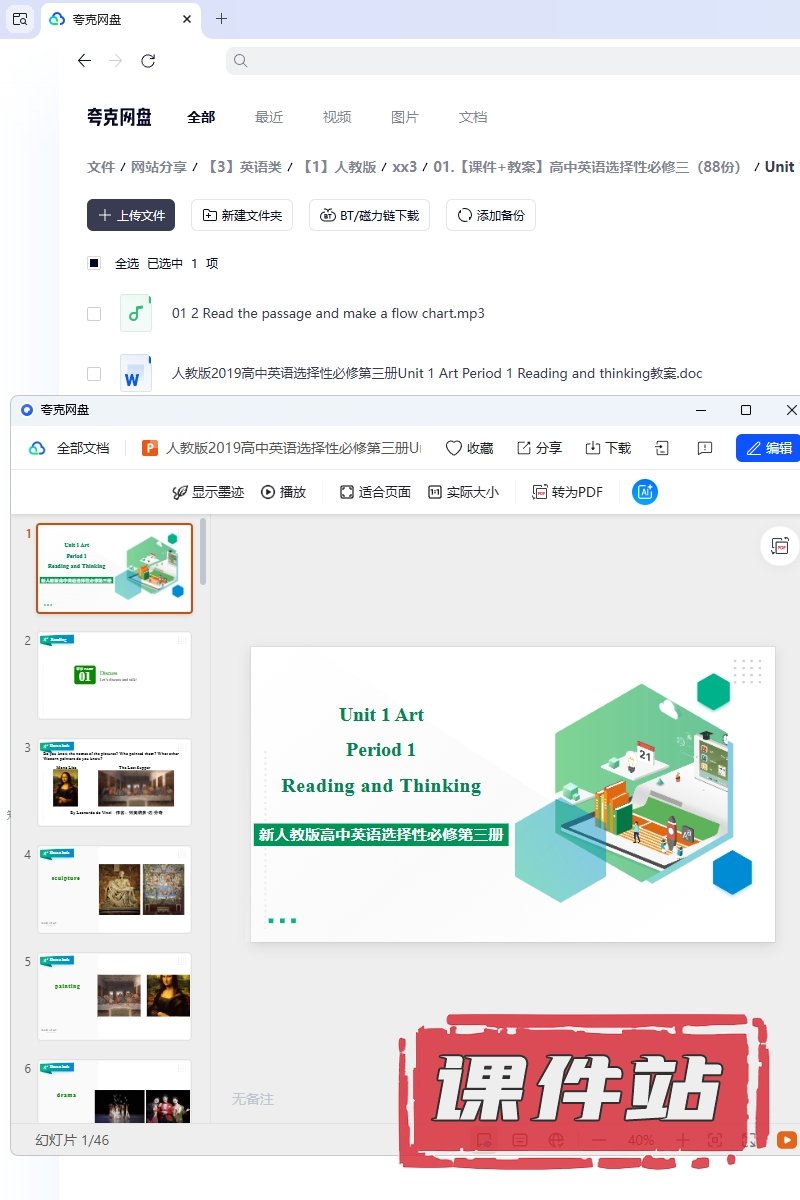Click 转为PDF to convert to PDF

(x=568, y=492)
